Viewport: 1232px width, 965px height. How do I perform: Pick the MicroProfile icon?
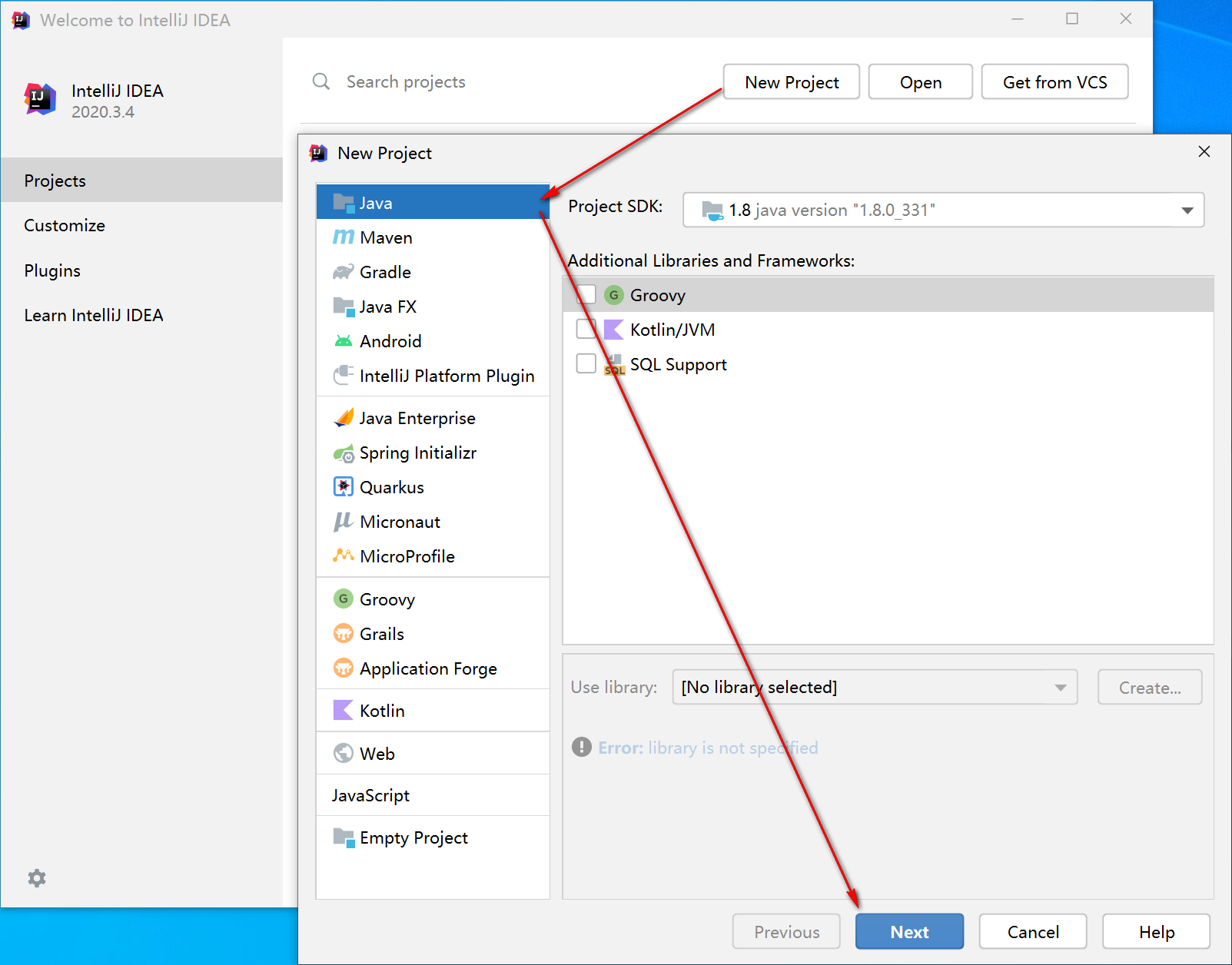pyautogui.click(x=344, y=555)
